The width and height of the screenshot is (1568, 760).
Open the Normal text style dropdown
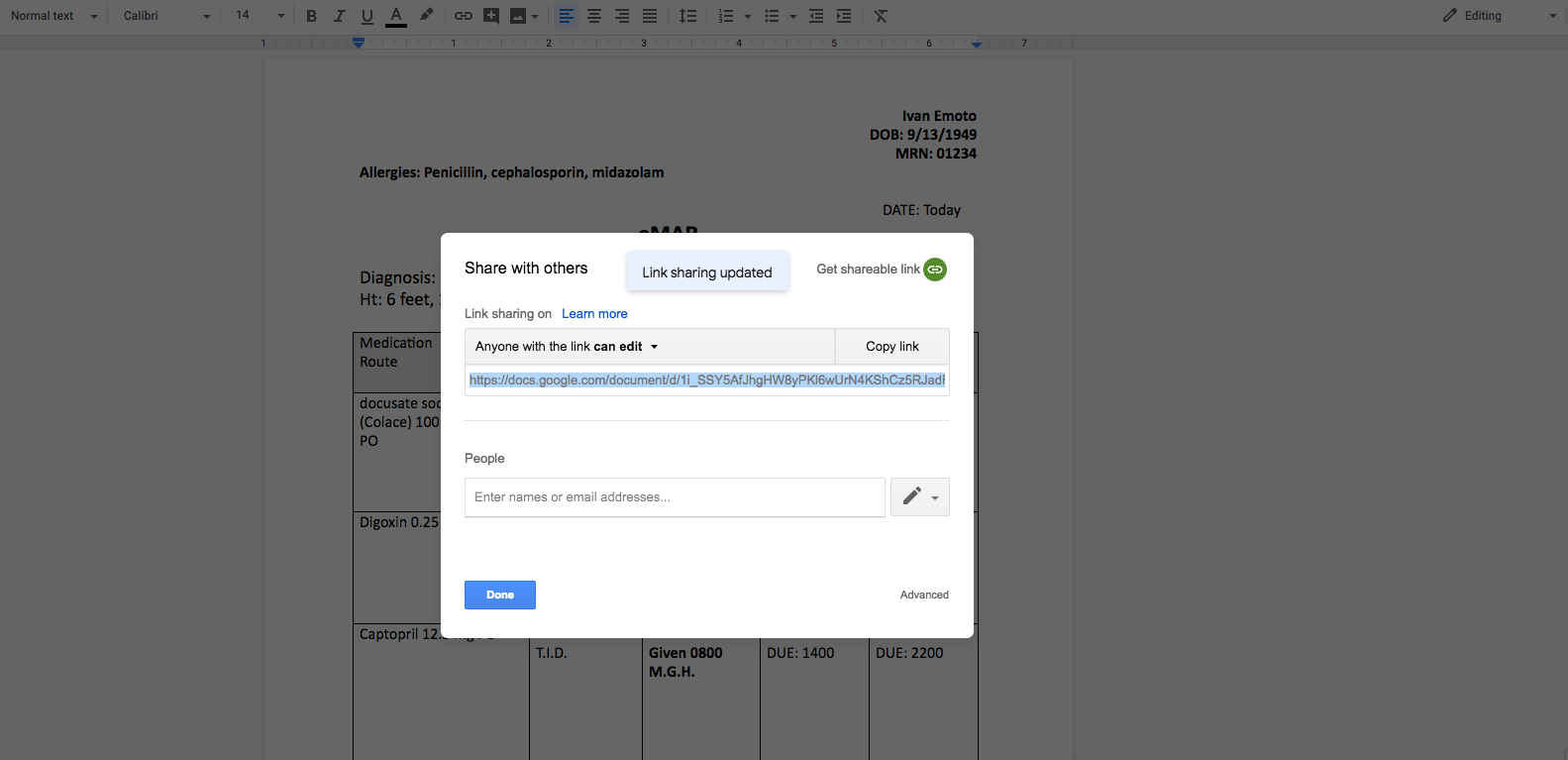[53, 16]
